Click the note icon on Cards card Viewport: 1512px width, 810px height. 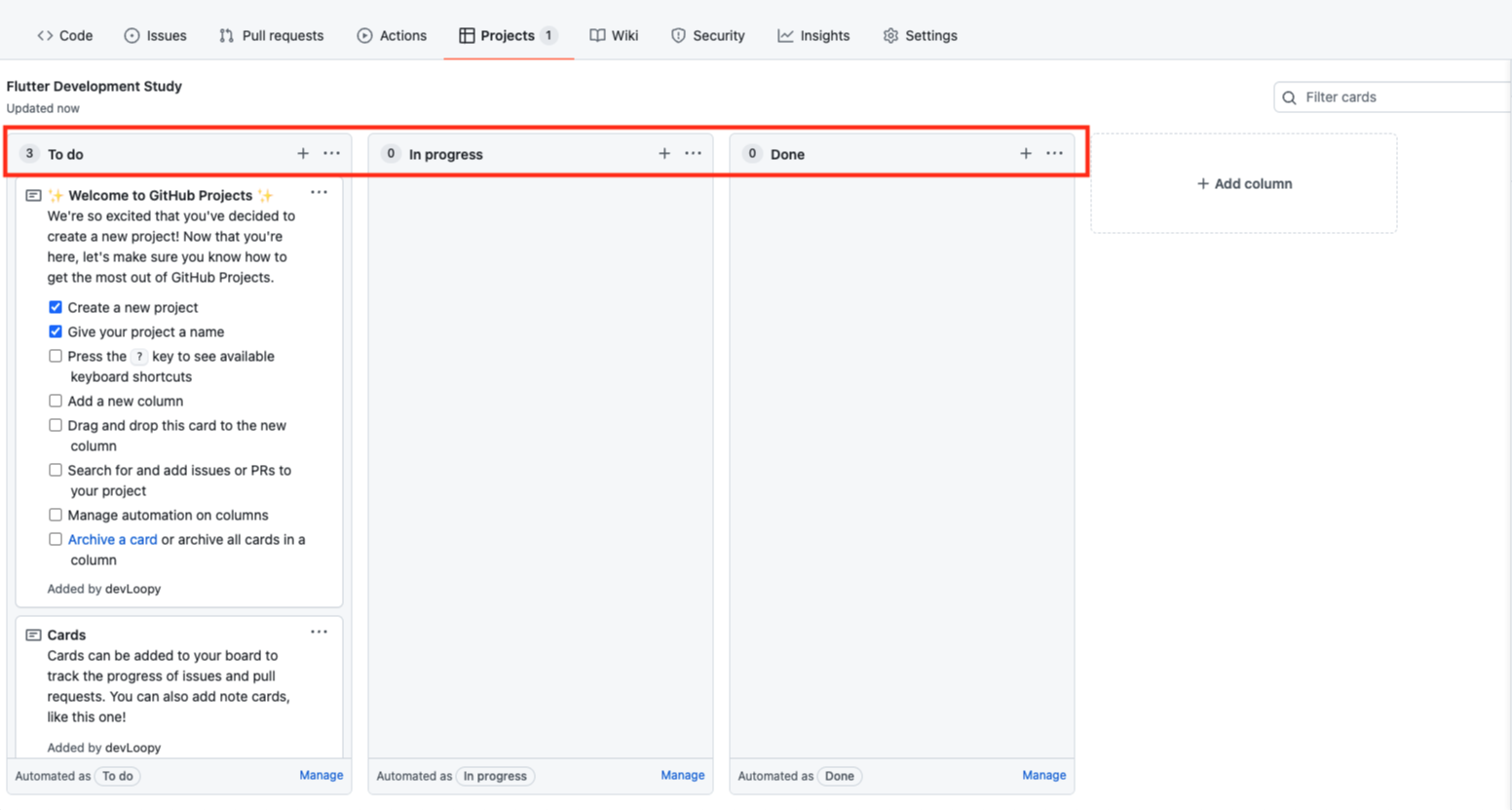[33, 635]
